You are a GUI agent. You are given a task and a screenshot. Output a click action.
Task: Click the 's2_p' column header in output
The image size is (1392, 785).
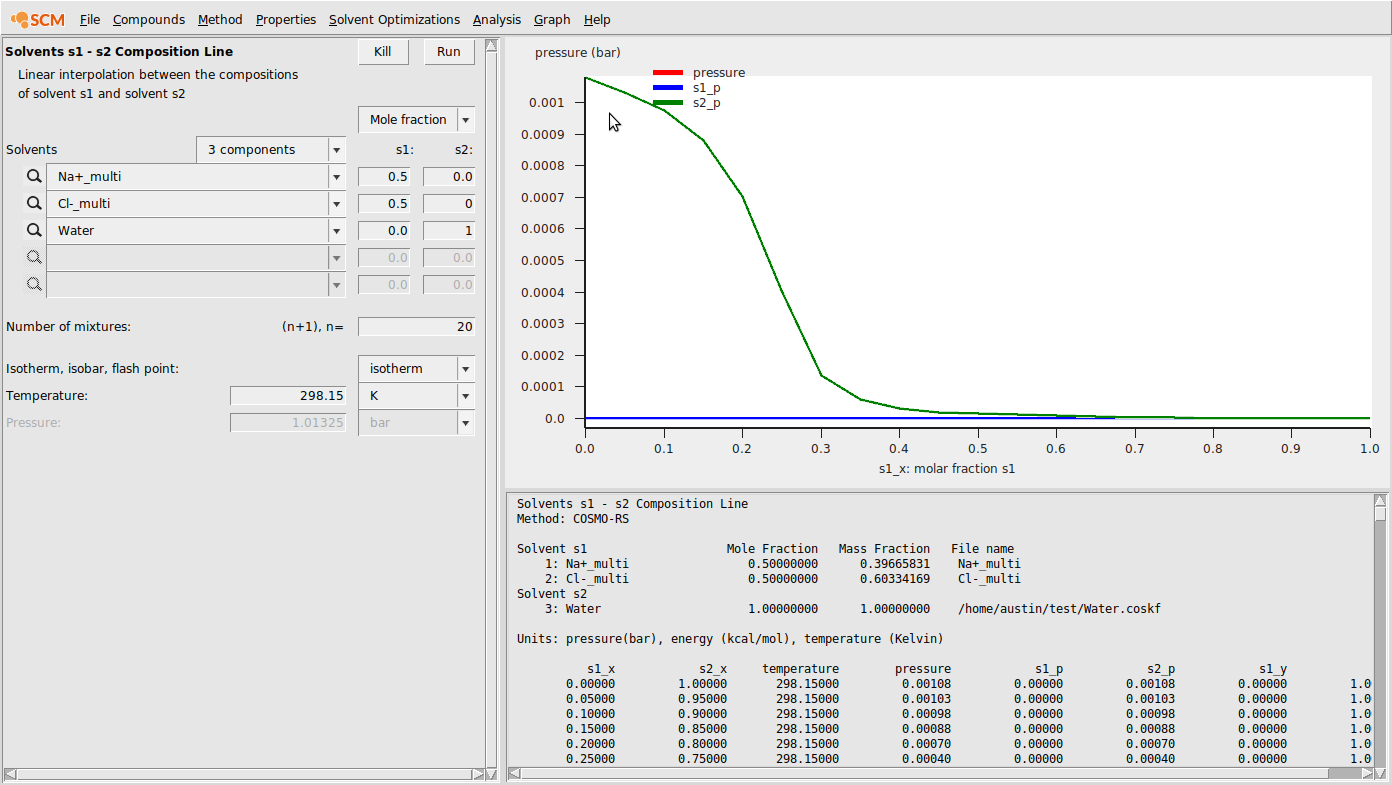click(x=1161, y=669)
